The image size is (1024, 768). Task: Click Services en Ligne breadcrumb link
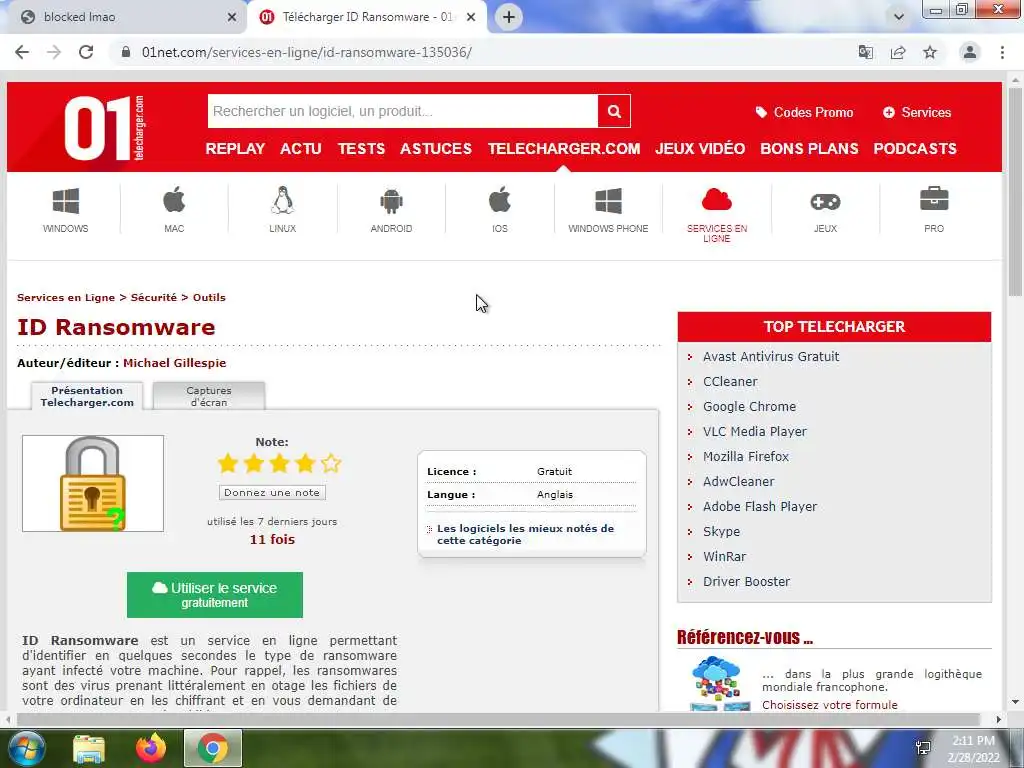(x=66, y=298)
